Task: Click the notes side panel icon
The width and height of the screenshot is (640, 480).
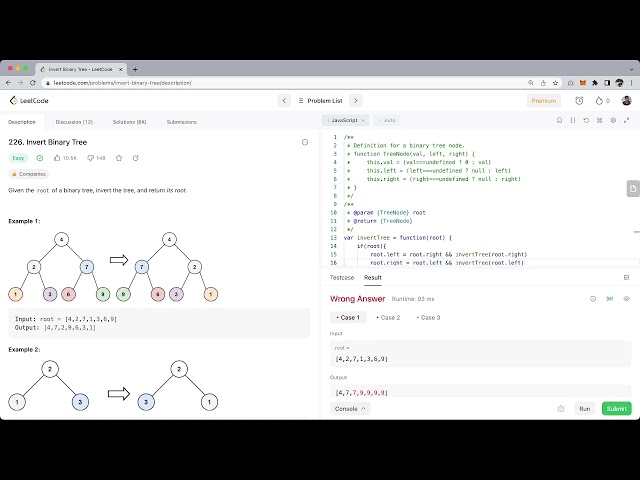Action: 633,189
